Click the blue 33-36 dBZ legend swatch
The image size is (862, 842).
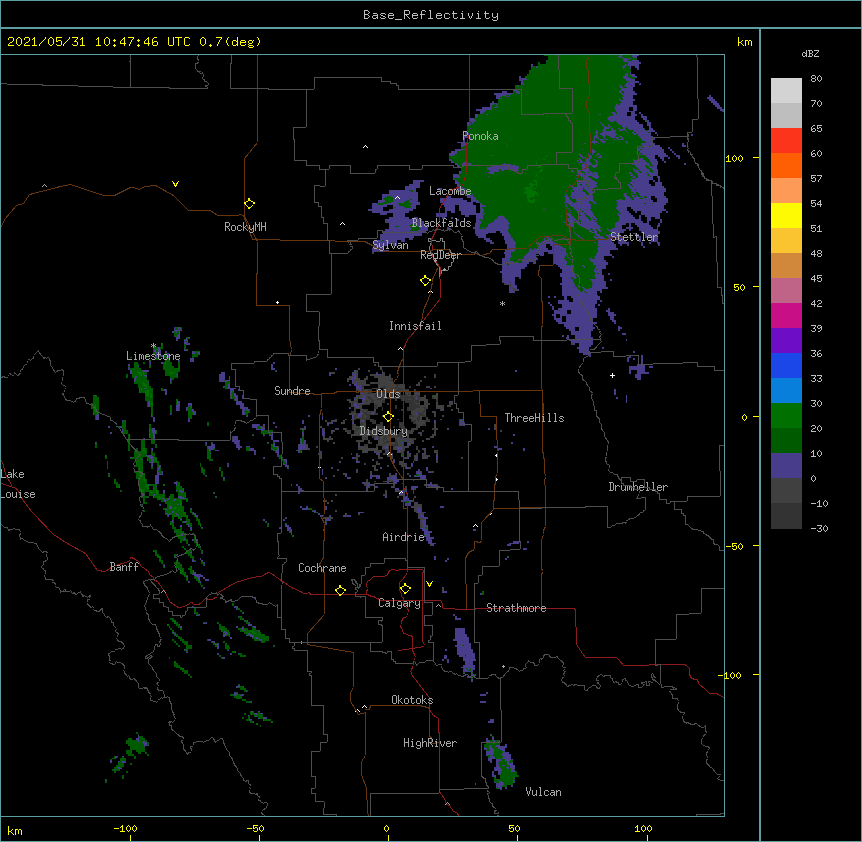pos(786,366)
